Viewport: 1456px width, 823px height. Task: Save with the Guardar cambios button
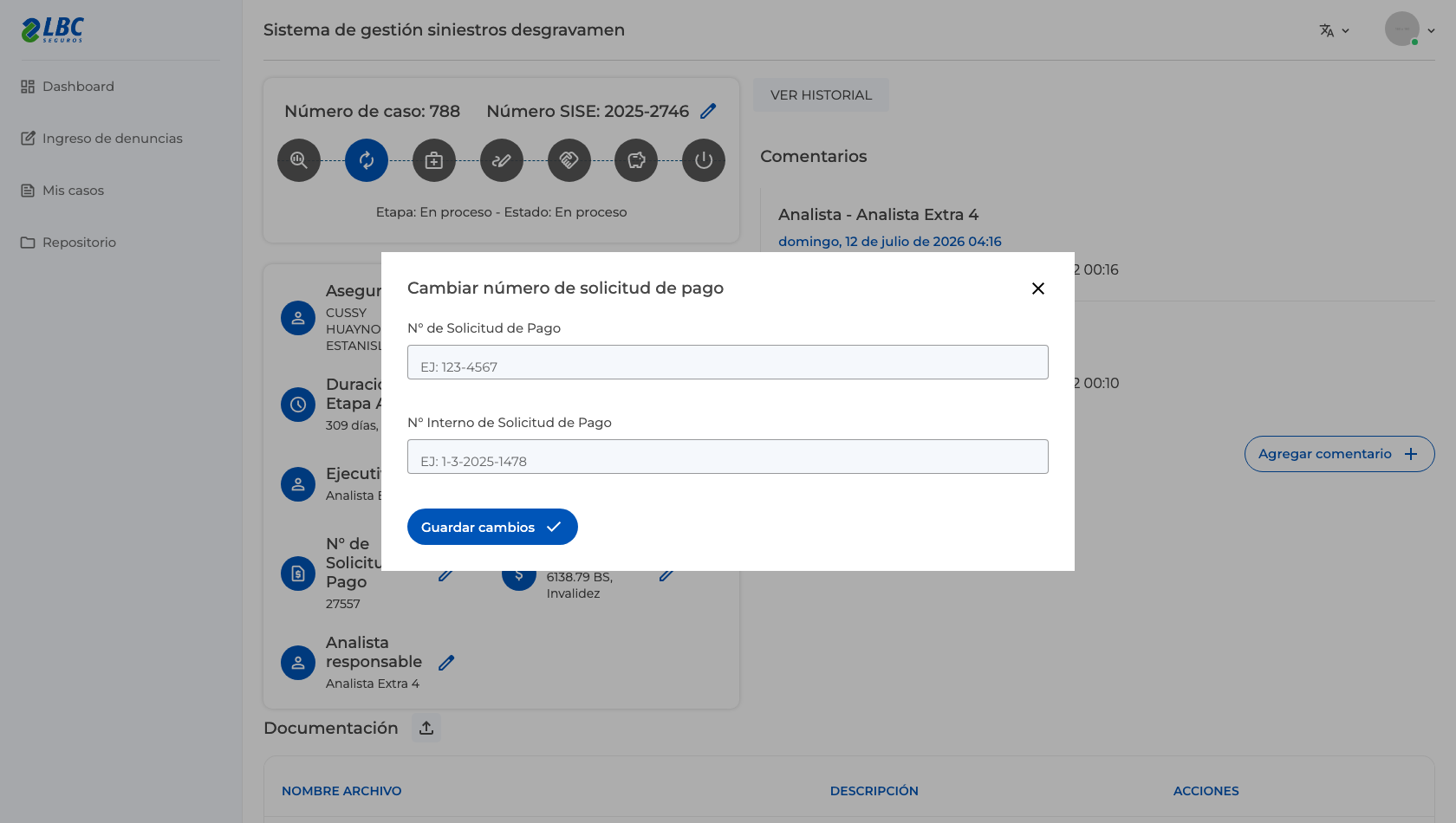tap(492, 527)
